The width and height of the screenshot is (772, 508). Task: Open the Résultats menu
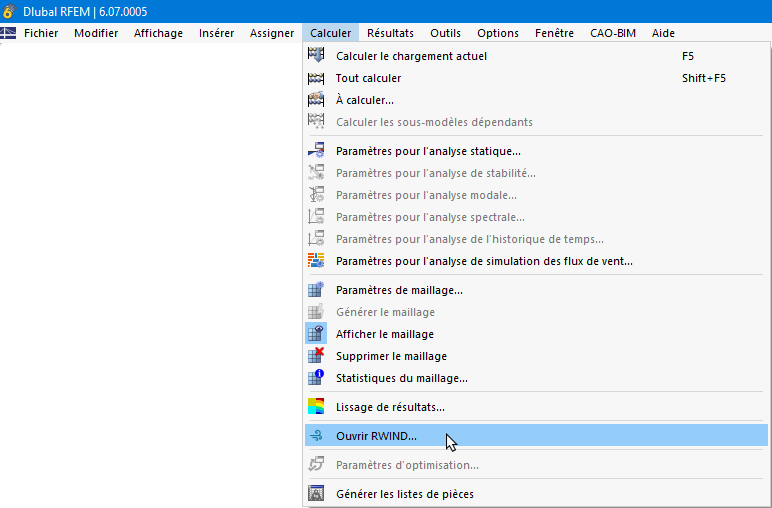pos(390,33)
